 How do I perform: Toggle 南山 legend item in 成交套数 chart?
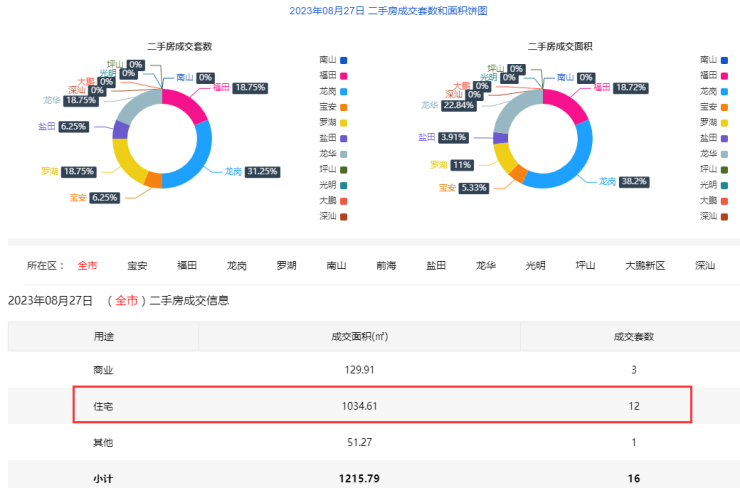point(333,60)
